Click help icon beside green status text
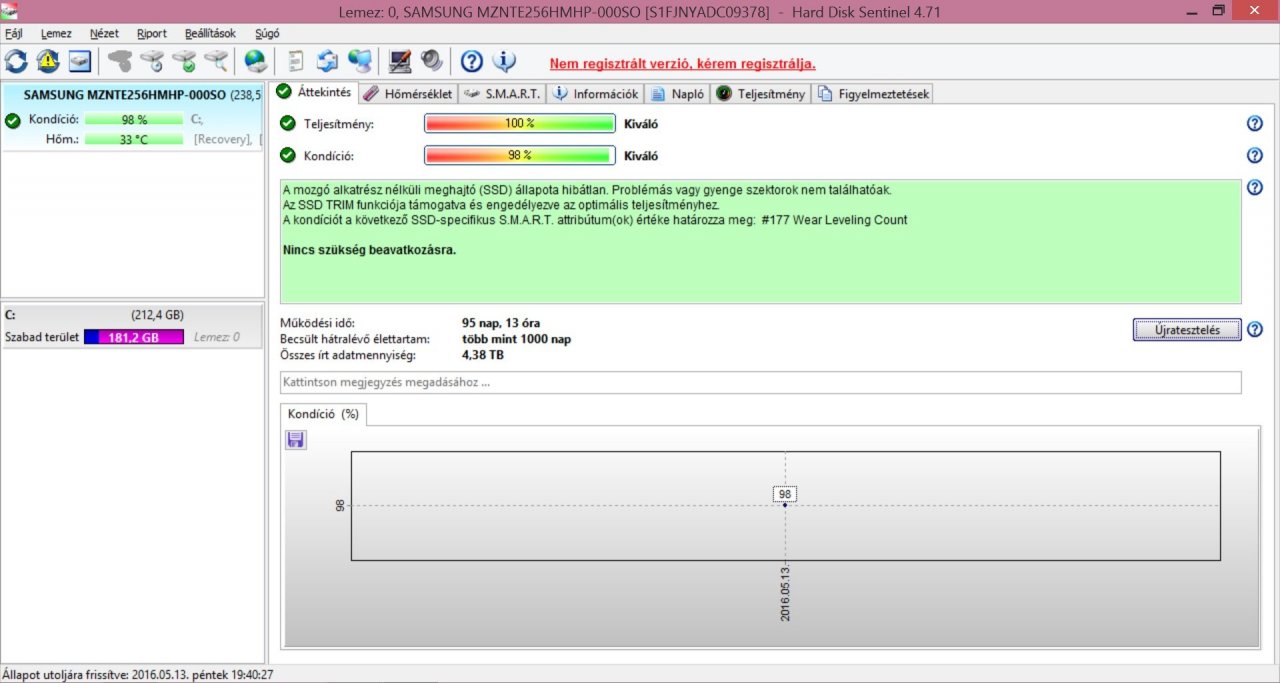The width and height of the screenshot is (1280, 683). [1255, 188]
